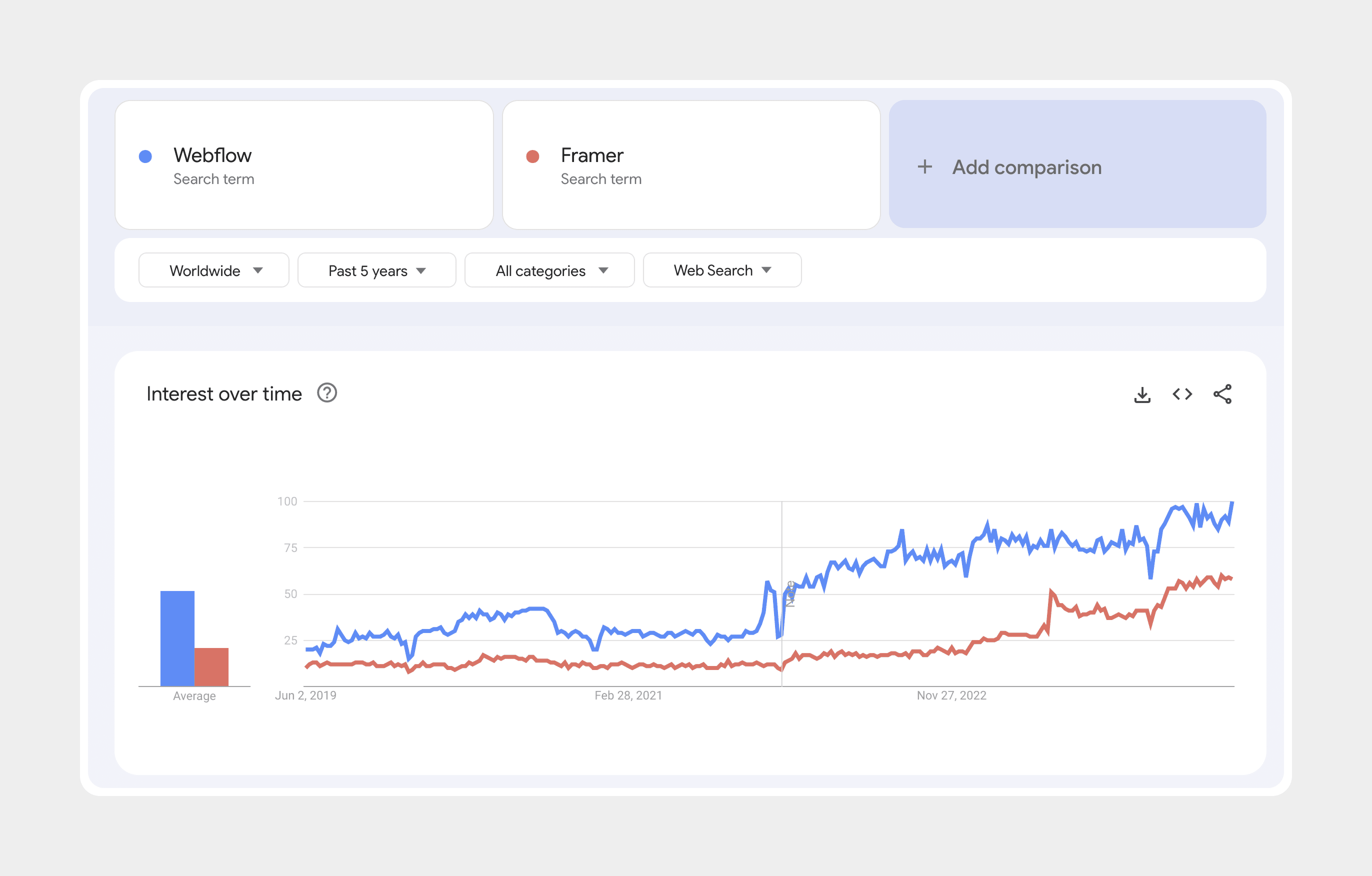Click the embed code icon

1182,394
